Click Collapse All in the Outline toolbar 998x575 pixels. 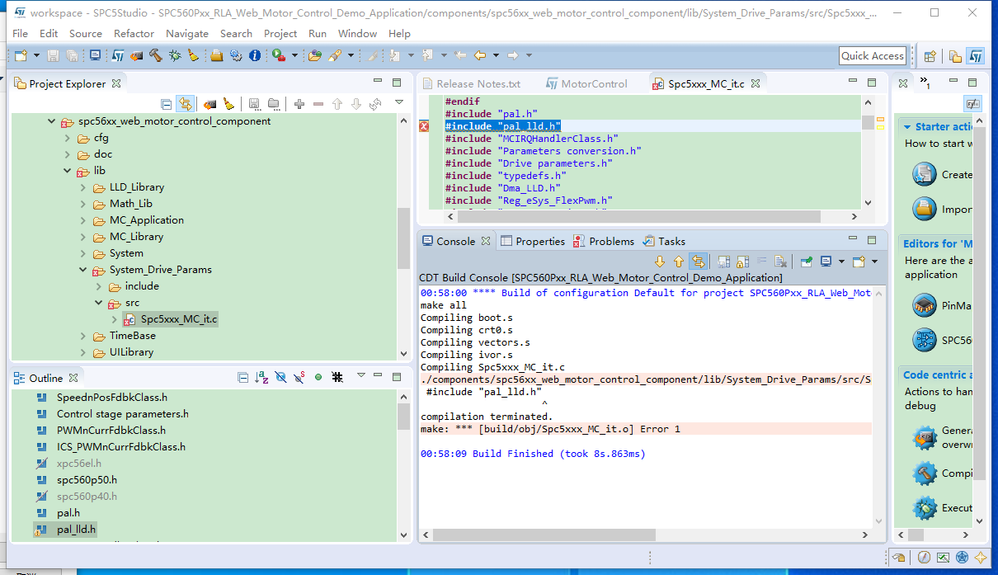tap(242, 378)
